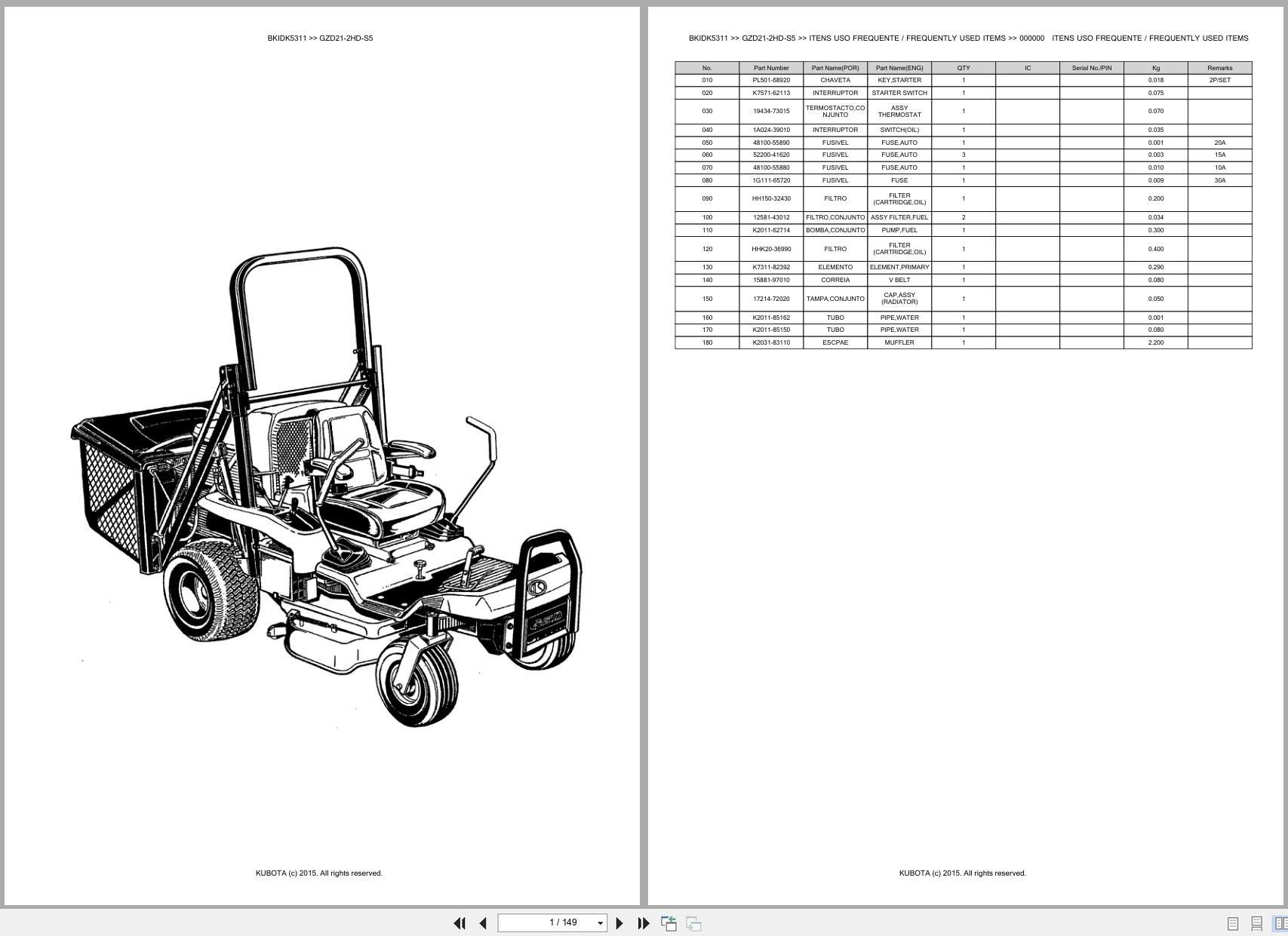Viewport: 1288px width, 936px height.
Task: Click the CHAVETA Portuguese part name
Action: click(x=835, y=80)
